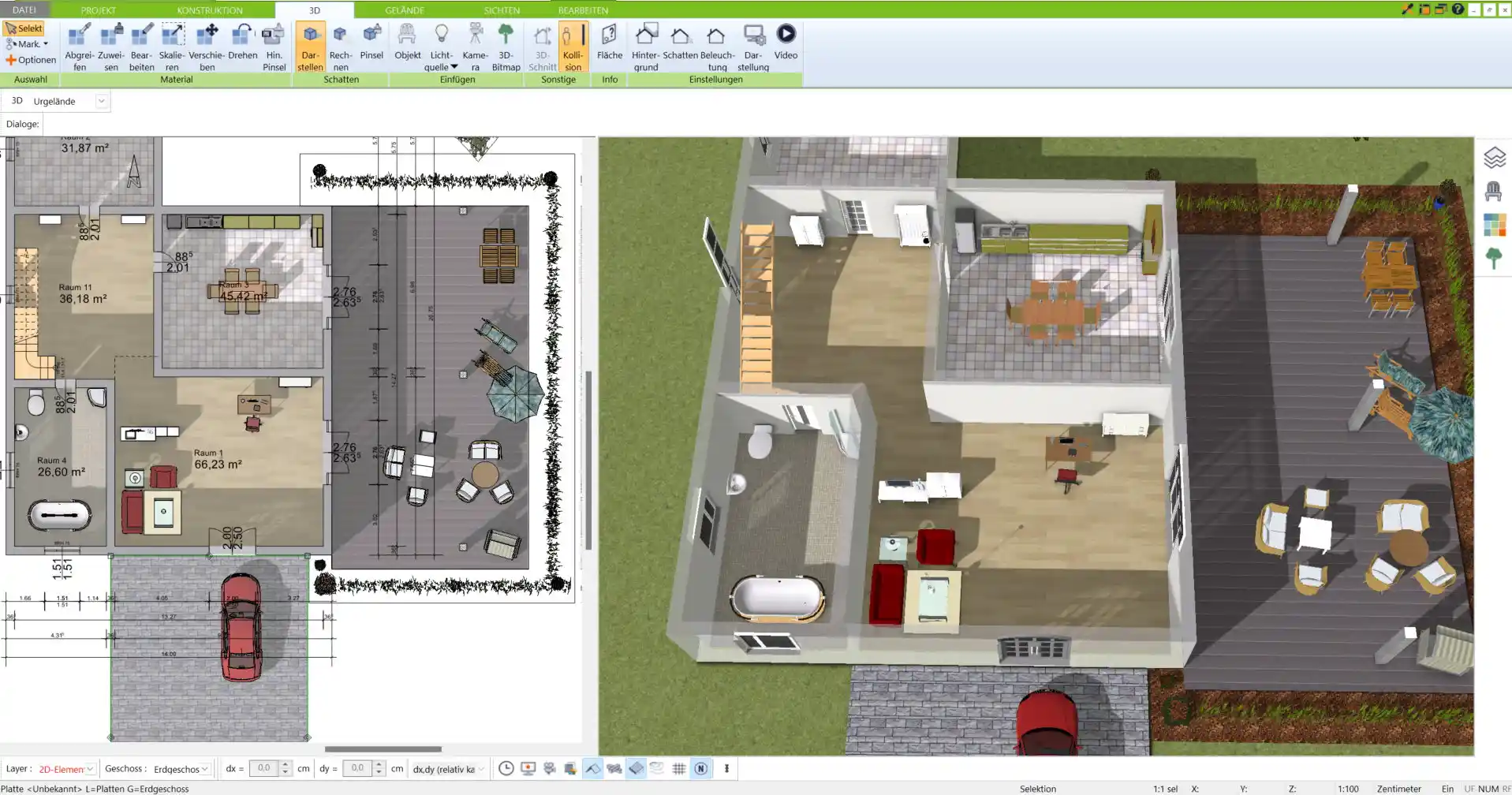
Task: Click the dy value input field
Action: pyautogui.click(x=357, y=768)
